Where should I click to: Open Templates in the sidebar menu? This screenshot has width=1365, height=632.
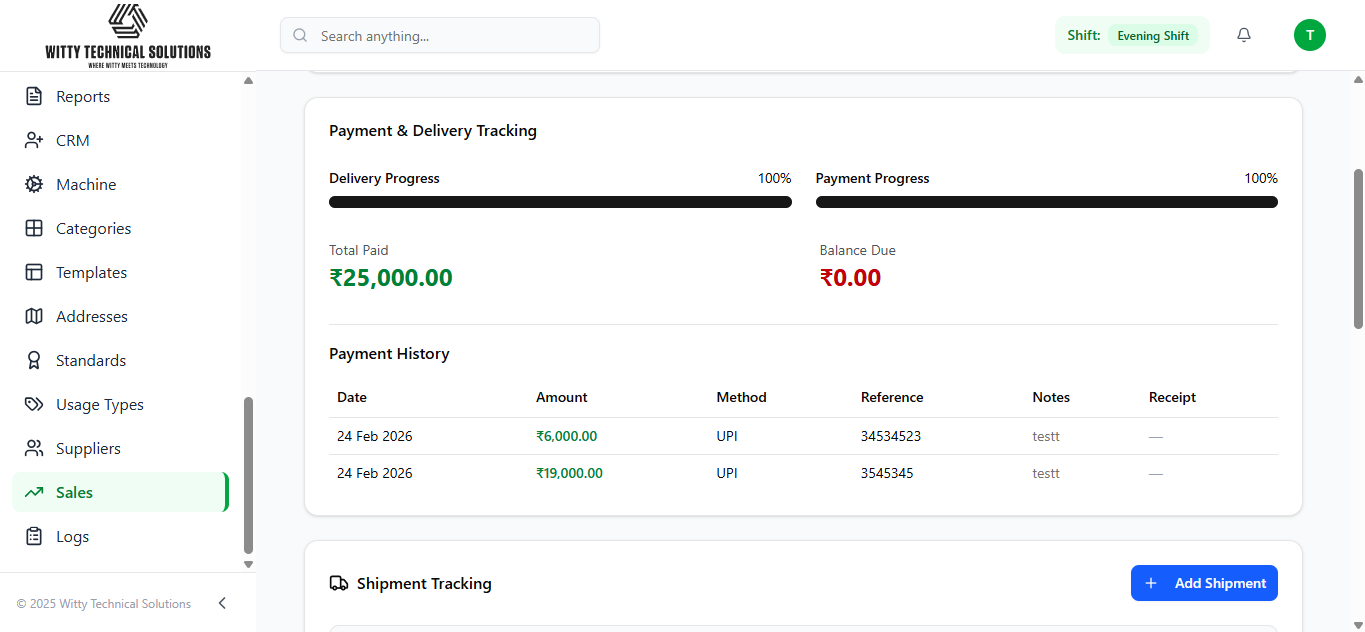(91, 273)
